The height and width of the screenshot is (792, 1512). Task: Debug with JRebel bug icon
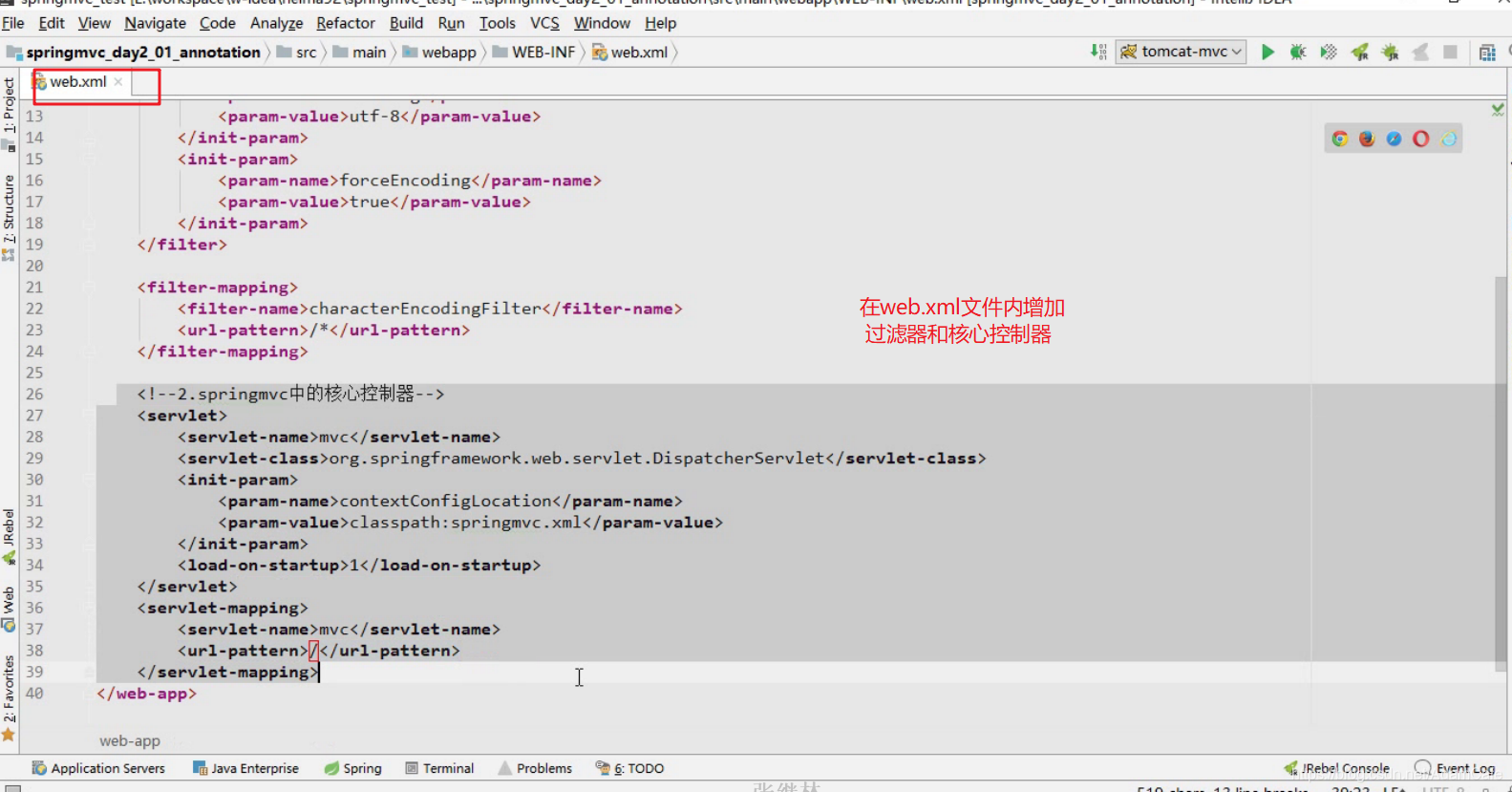click(1390, 53)
